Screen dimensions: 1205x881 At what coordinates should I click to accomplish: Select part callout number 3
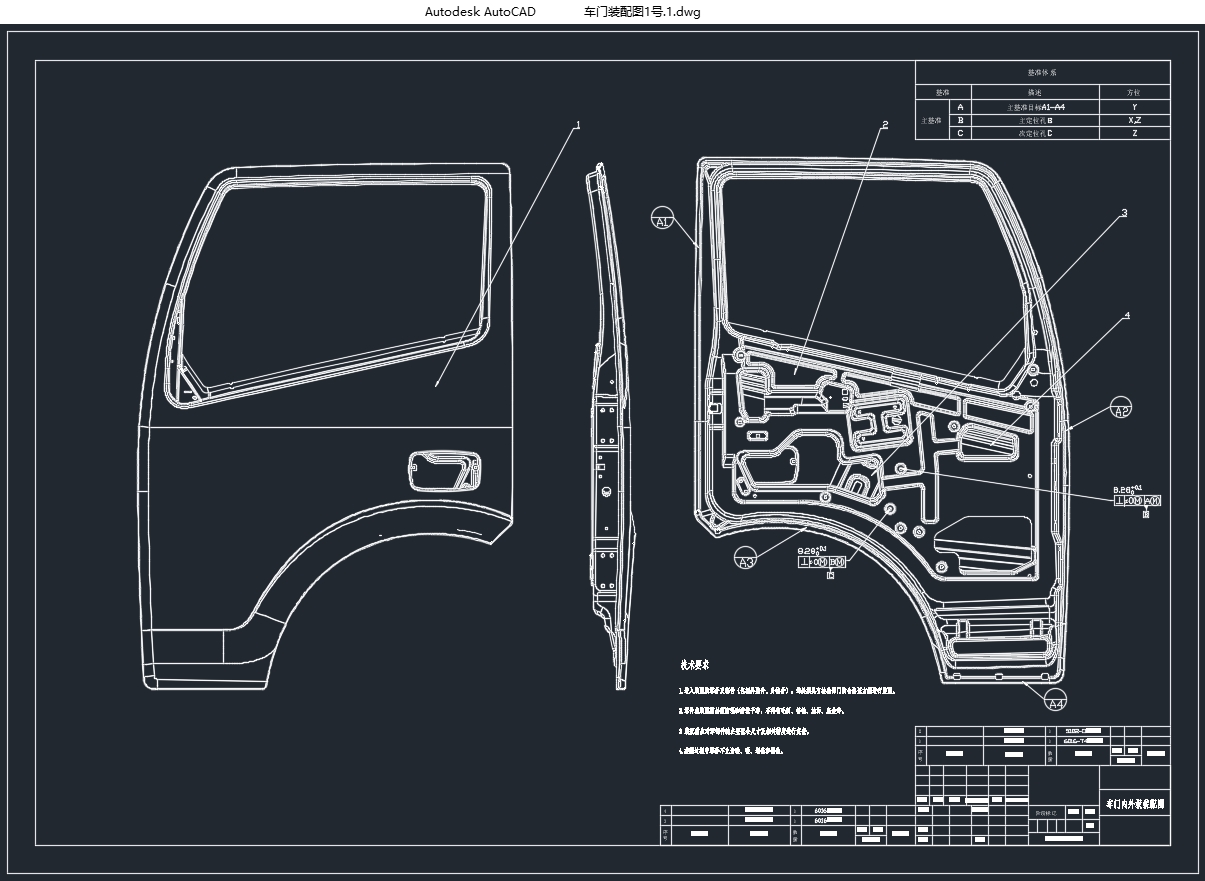click(1124, 213)
